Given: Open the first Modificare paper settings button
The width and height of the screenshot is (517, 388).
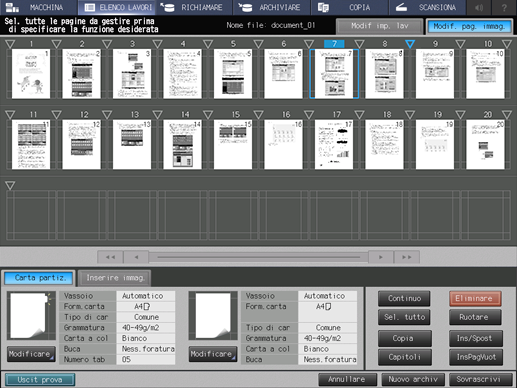Looking at the screenshot, I should [31, 354].
